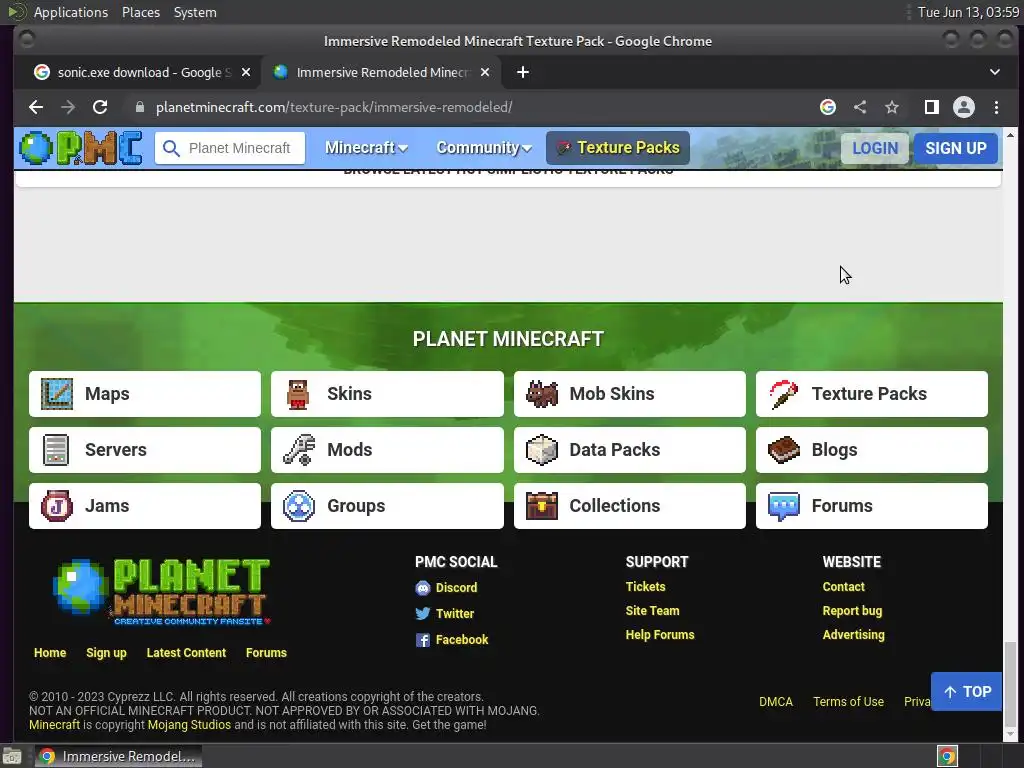Click the Mods wrench icon

pos(299,450)
